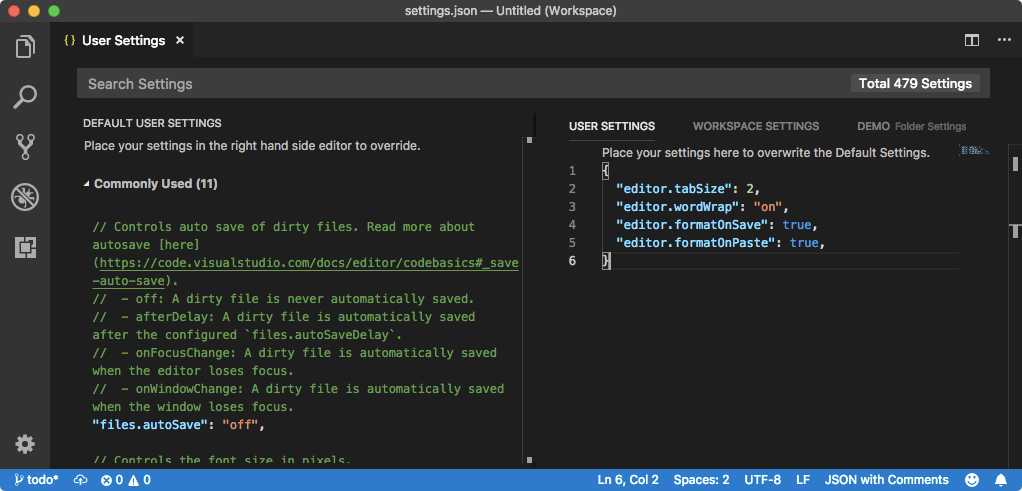
Task: Open the editor More Actions menu
Action: [x=1004, y=40]
